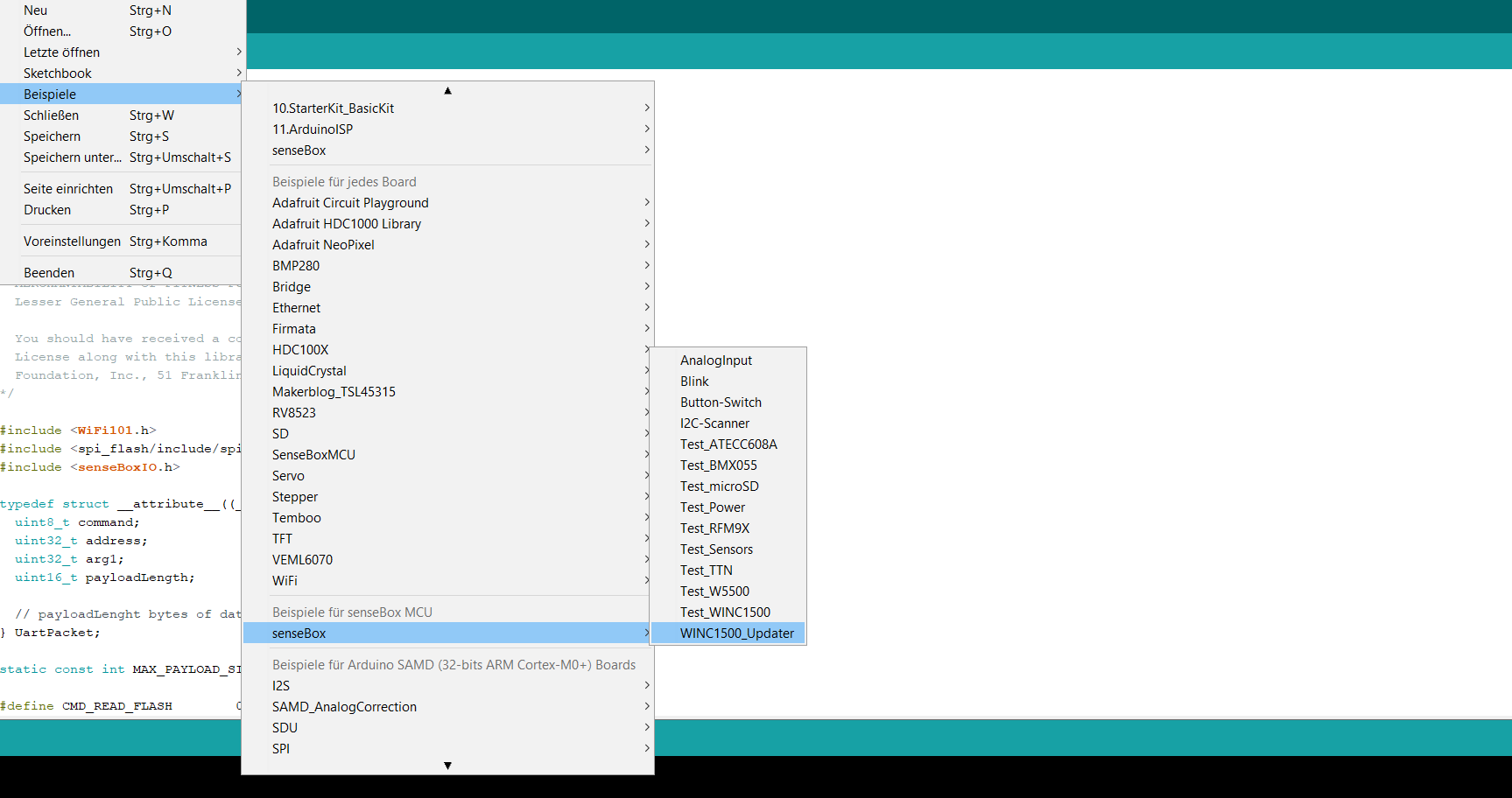
Task: Open Stepper examples submenu
Action: click(x=447, y=497)
